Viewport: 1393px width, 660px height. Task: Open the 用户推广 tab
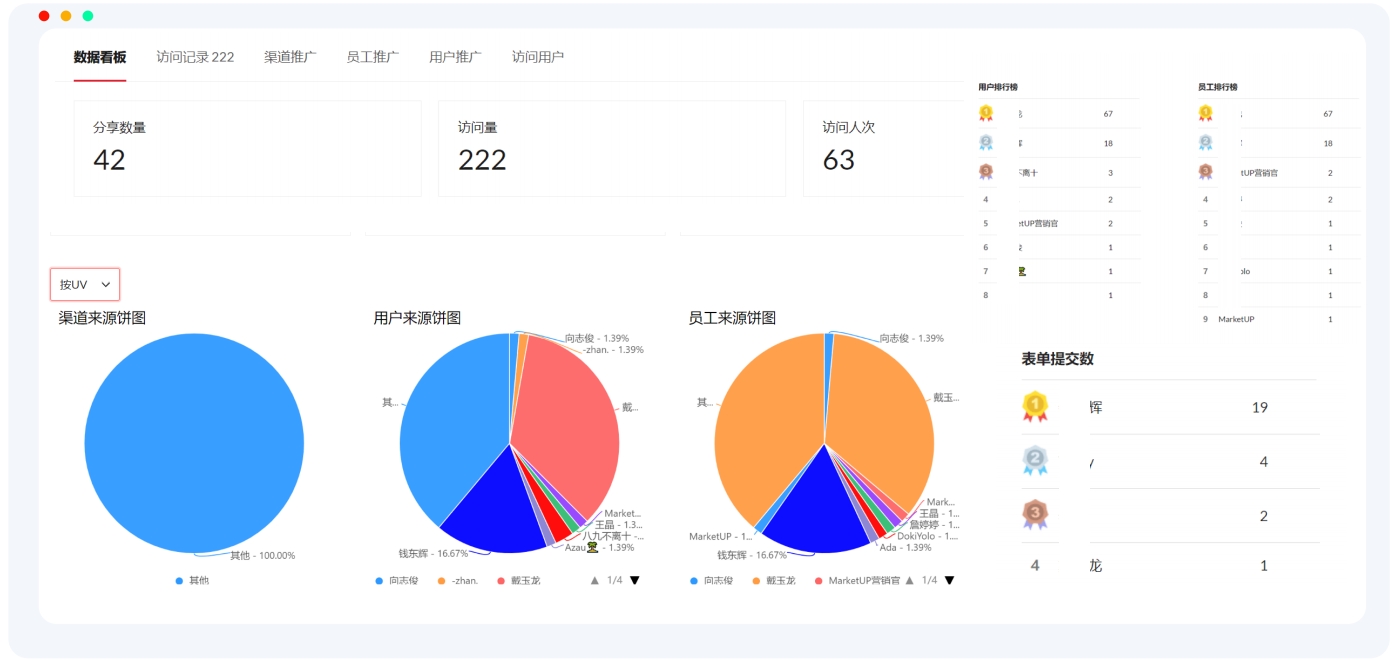(x=455, y=57)
